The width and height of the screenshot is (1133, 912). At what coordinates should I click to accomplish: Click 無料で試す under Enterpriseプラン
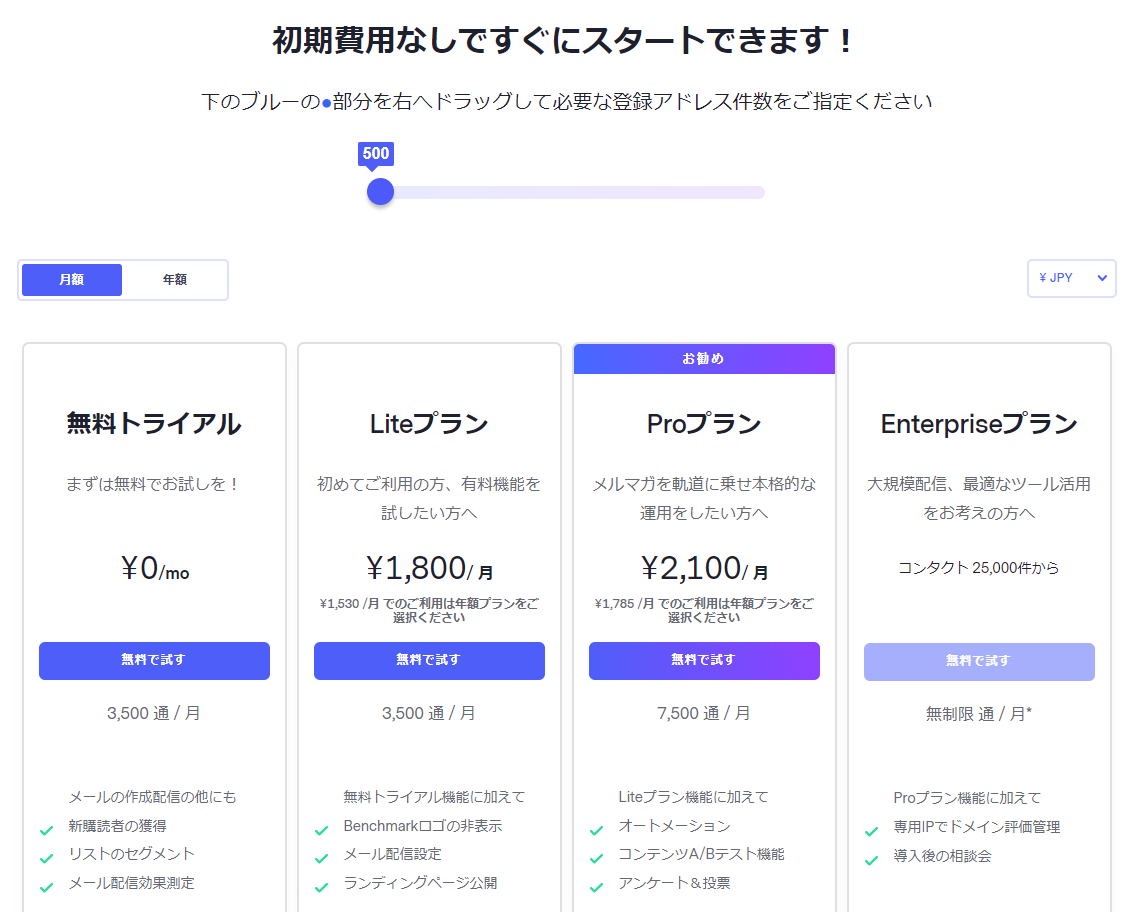[x=979, y=660]
